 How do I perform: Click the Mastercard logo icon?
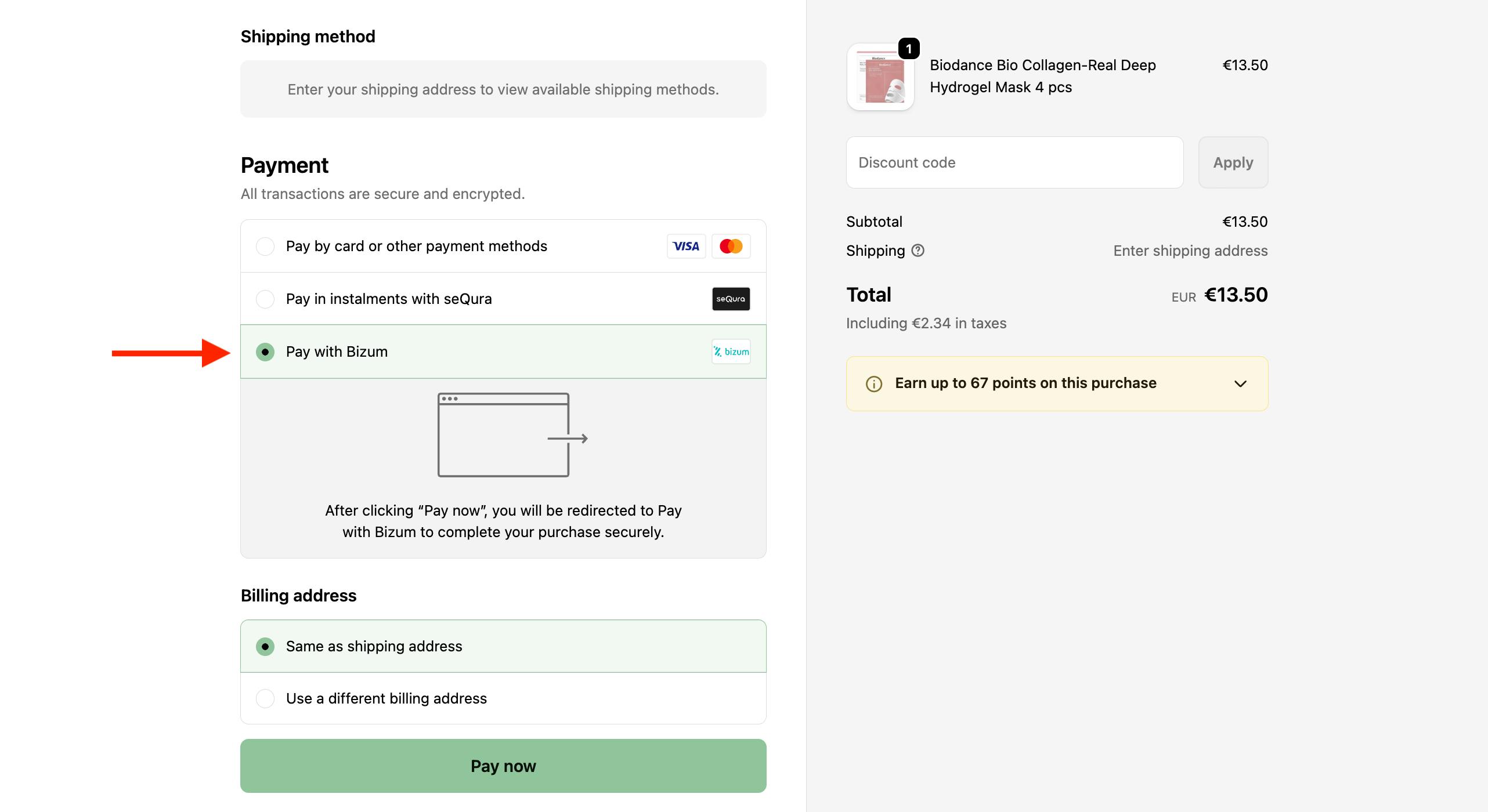pyautogui.click(x=731, y=246)
